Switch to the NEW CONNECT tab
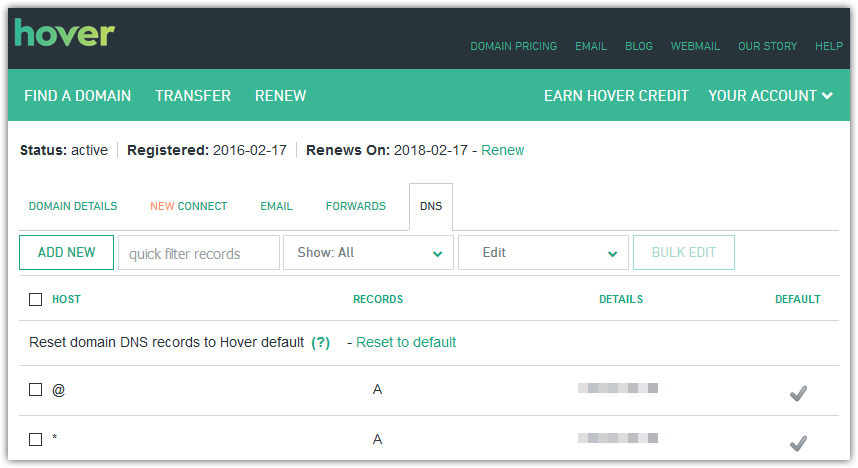Viewport: 858px width, 468px height. tap(189, 206)
